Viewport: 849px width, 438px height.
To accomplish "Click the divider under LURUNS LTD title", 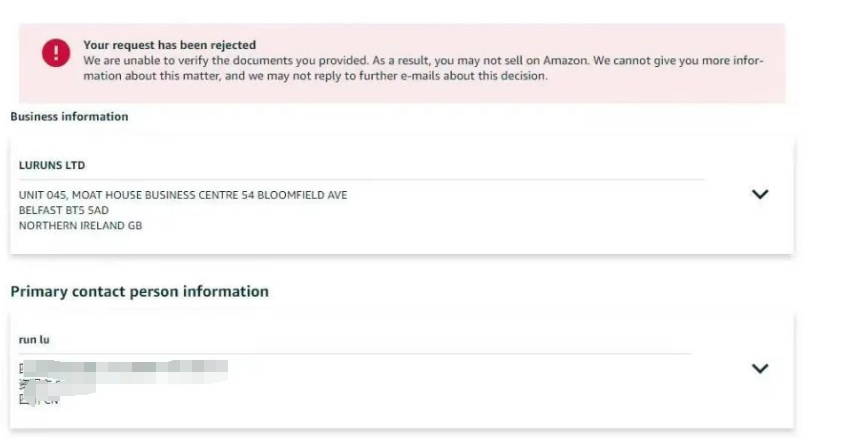I will tap(362, 179).
